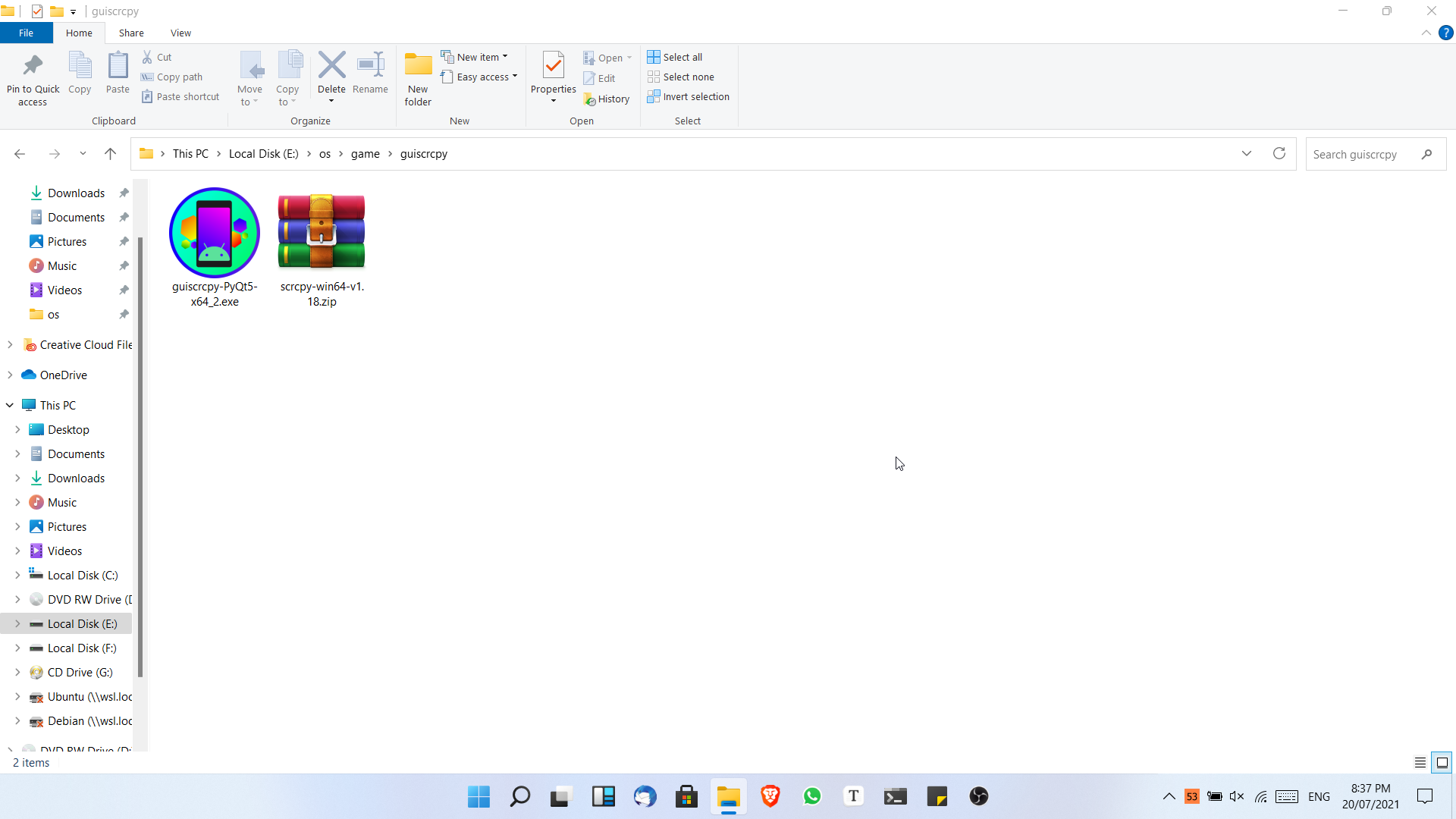Open the Copy to dropdown
The width and height of the screenshot is (1456, 819).
click(x=287, y=79)
